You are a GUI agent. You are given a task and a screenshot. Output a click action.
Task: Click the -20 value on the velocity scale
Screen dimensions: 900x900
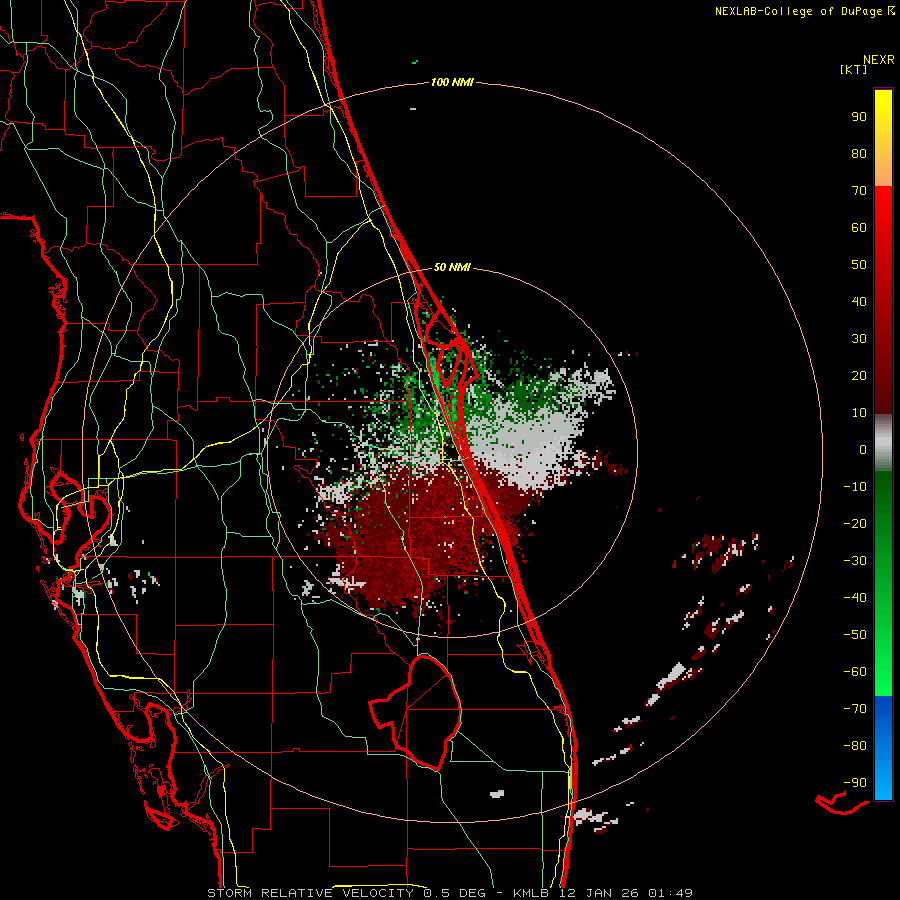(x=855, y=524)
